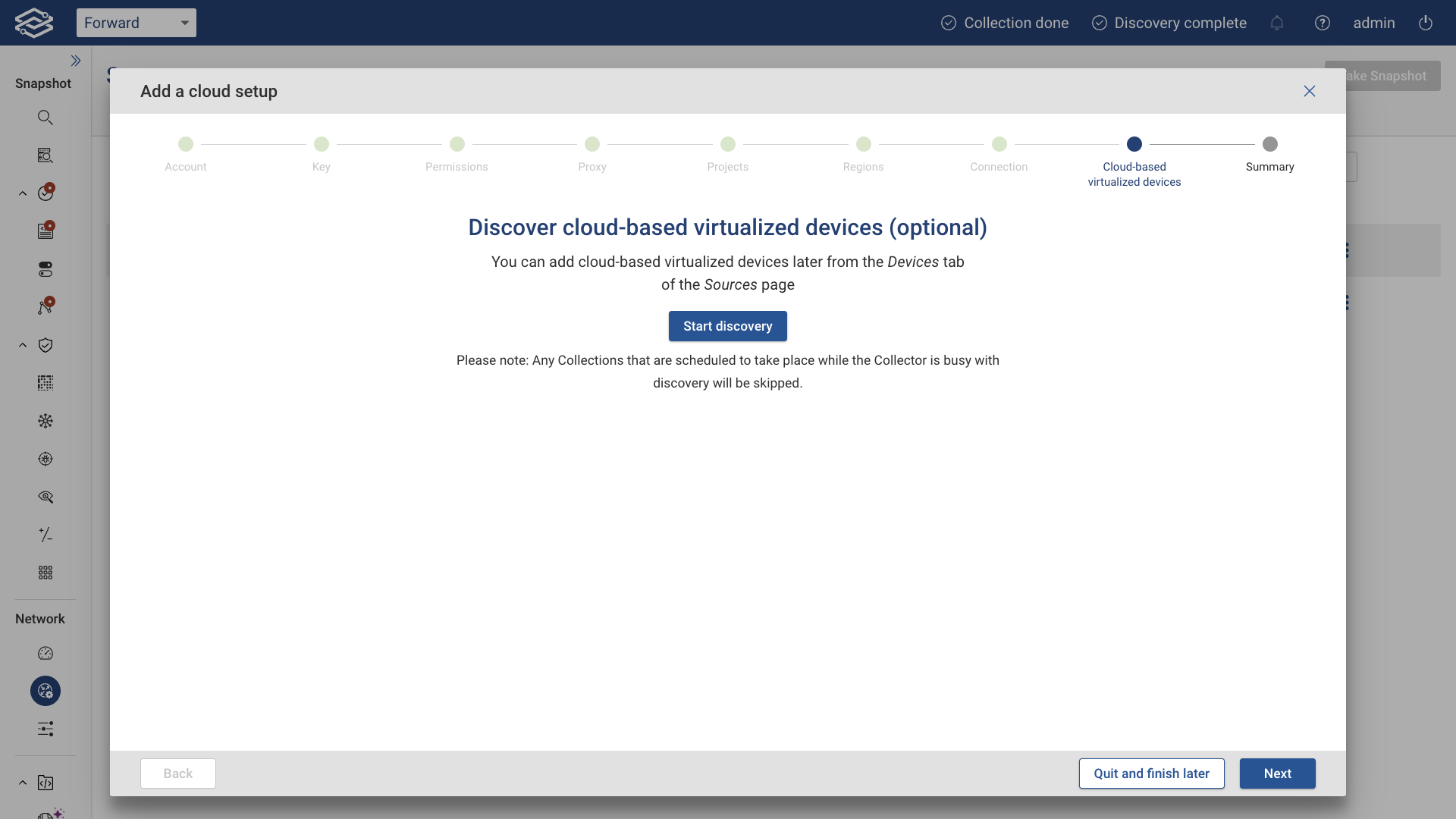Click the apps grid icon in the sidebar
This screenshot has width=1456, height=819.
tap(45, 573)
